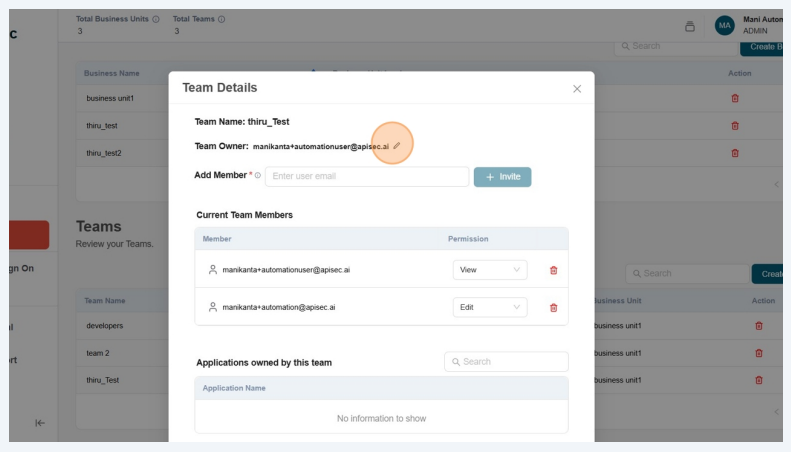Open the View permission dropdown
This screenshot has height=452, width=791.
(490, 270)
